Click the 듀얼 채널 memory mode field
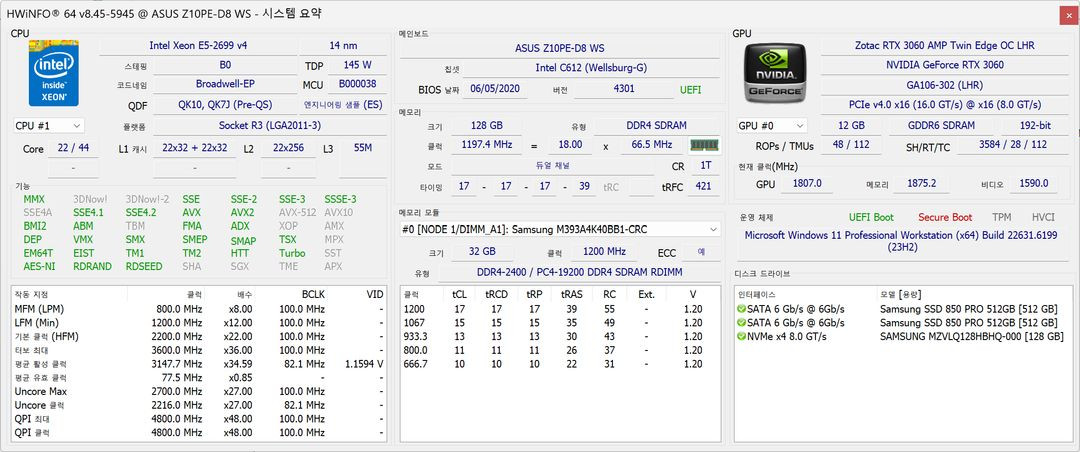The width and height of the screenshot is (1080, 452). click(x=554, y=165)
